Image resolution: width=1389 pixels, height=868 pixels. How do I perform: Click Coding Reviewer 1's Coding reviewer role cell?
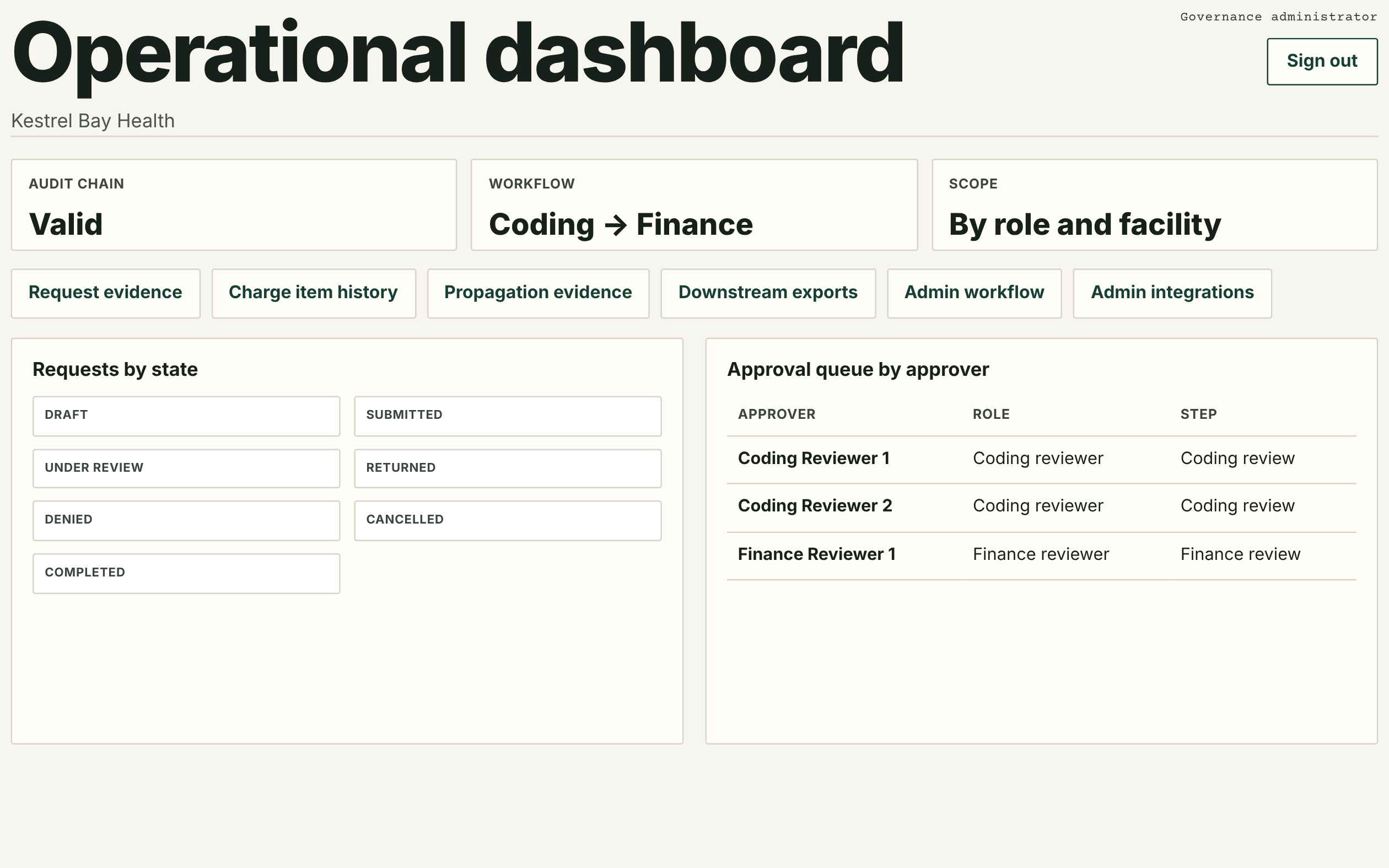(1038, 459)
